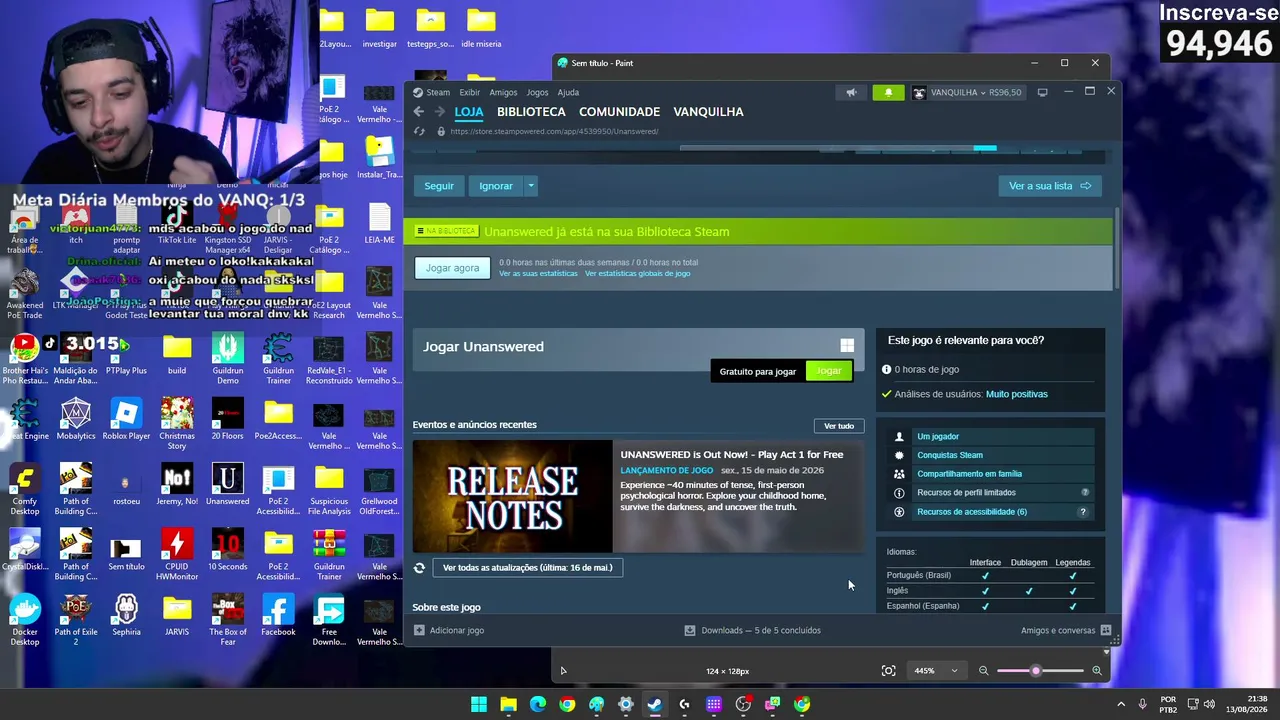The height and width of the screenshot is (720, 1280).
Task: Launch CPUID HWMonitor desktop shortcut
Action: (x=177, y=556)
